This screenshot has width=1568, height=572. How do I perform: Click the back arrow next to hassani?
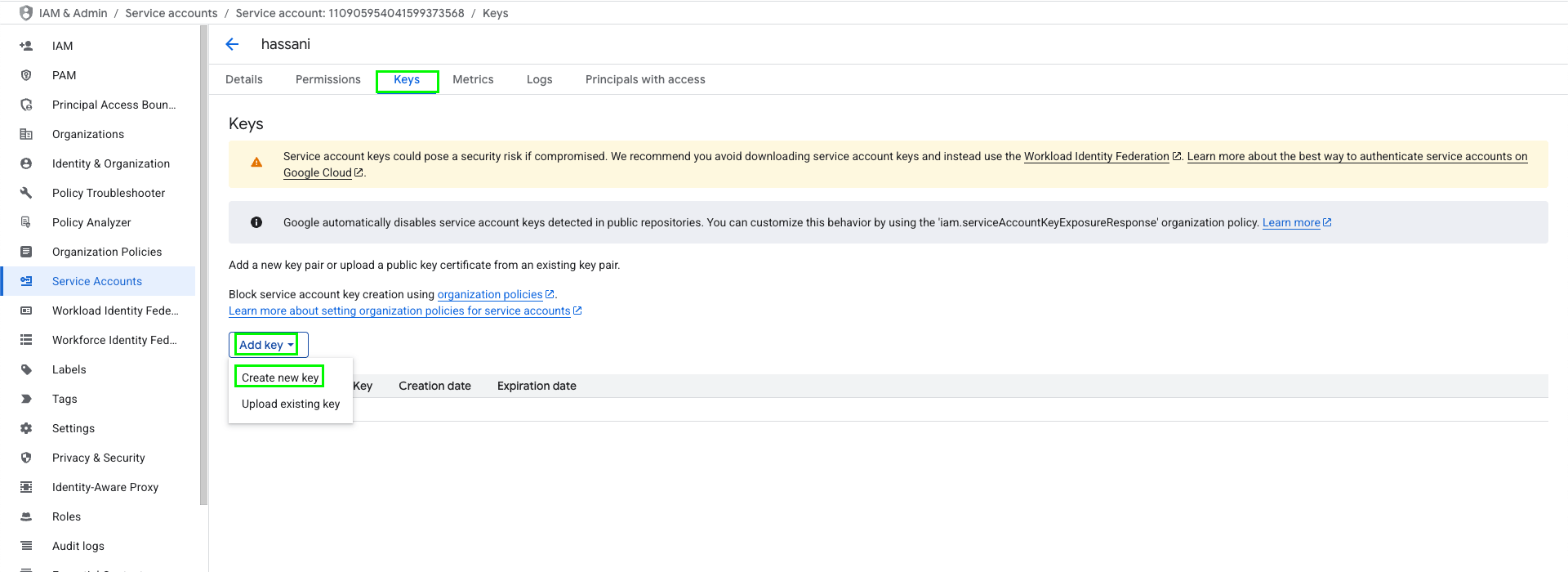pos(233,44)
